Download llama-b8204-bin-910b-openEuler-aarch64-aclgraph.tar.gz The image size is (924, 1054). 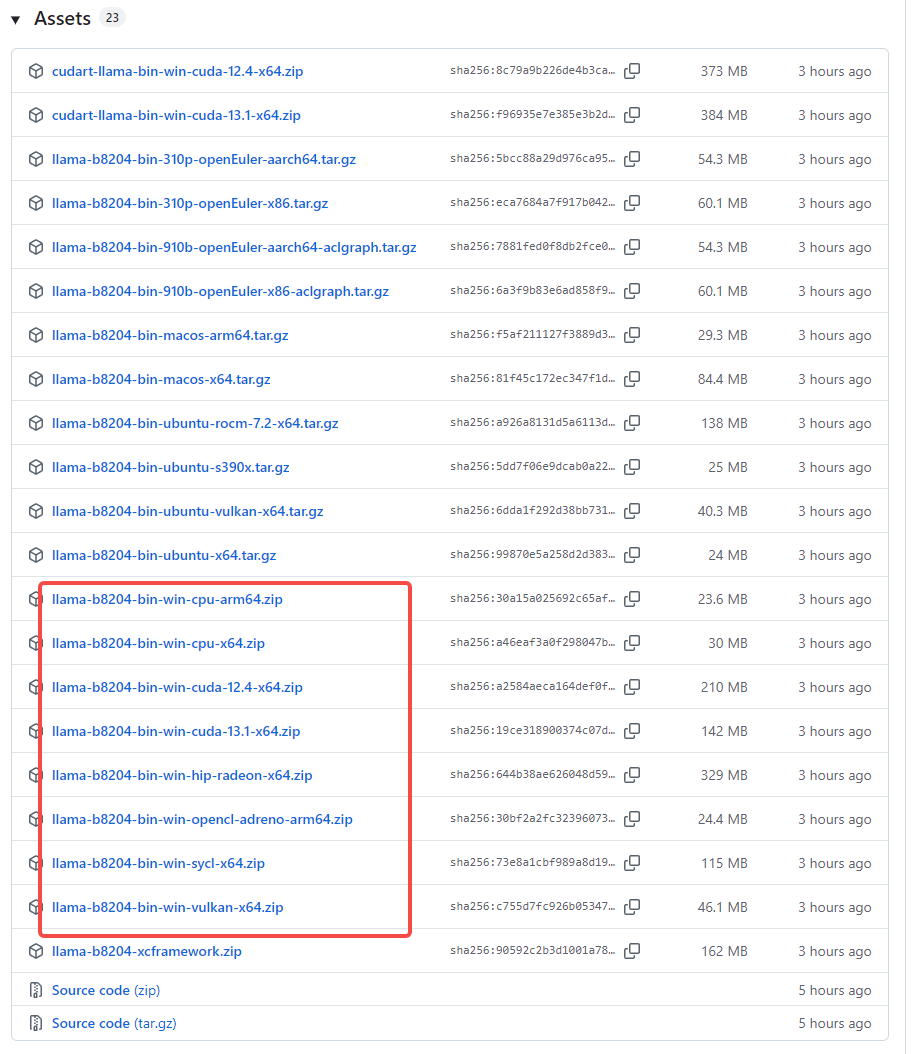[x=234, y=247]
